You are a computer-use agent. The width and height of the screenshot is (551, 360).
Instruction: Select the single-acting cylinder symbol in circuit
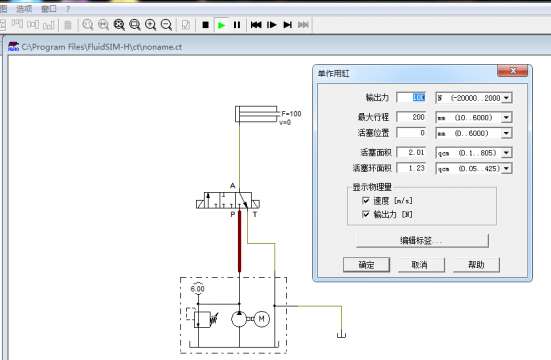(257, 114)
